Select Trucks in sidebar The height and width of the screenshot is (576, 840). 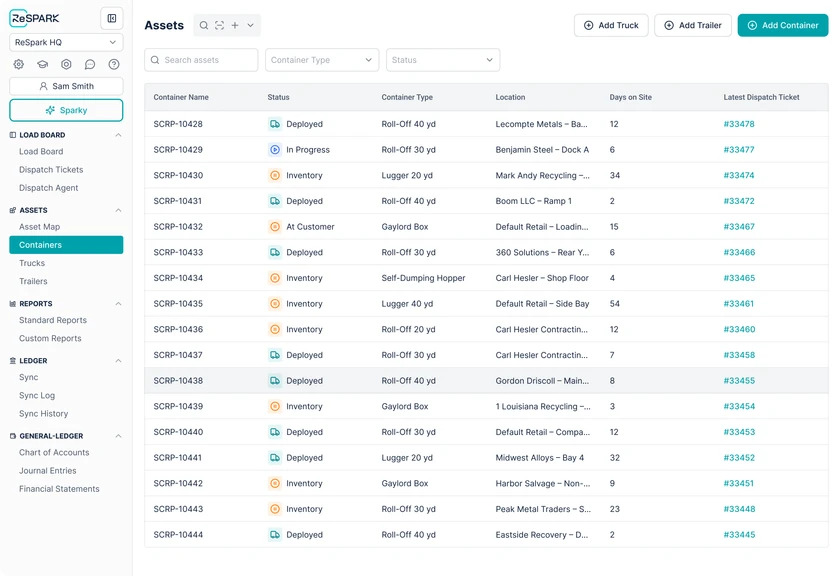pyautogui.click(x=32, y=263)
